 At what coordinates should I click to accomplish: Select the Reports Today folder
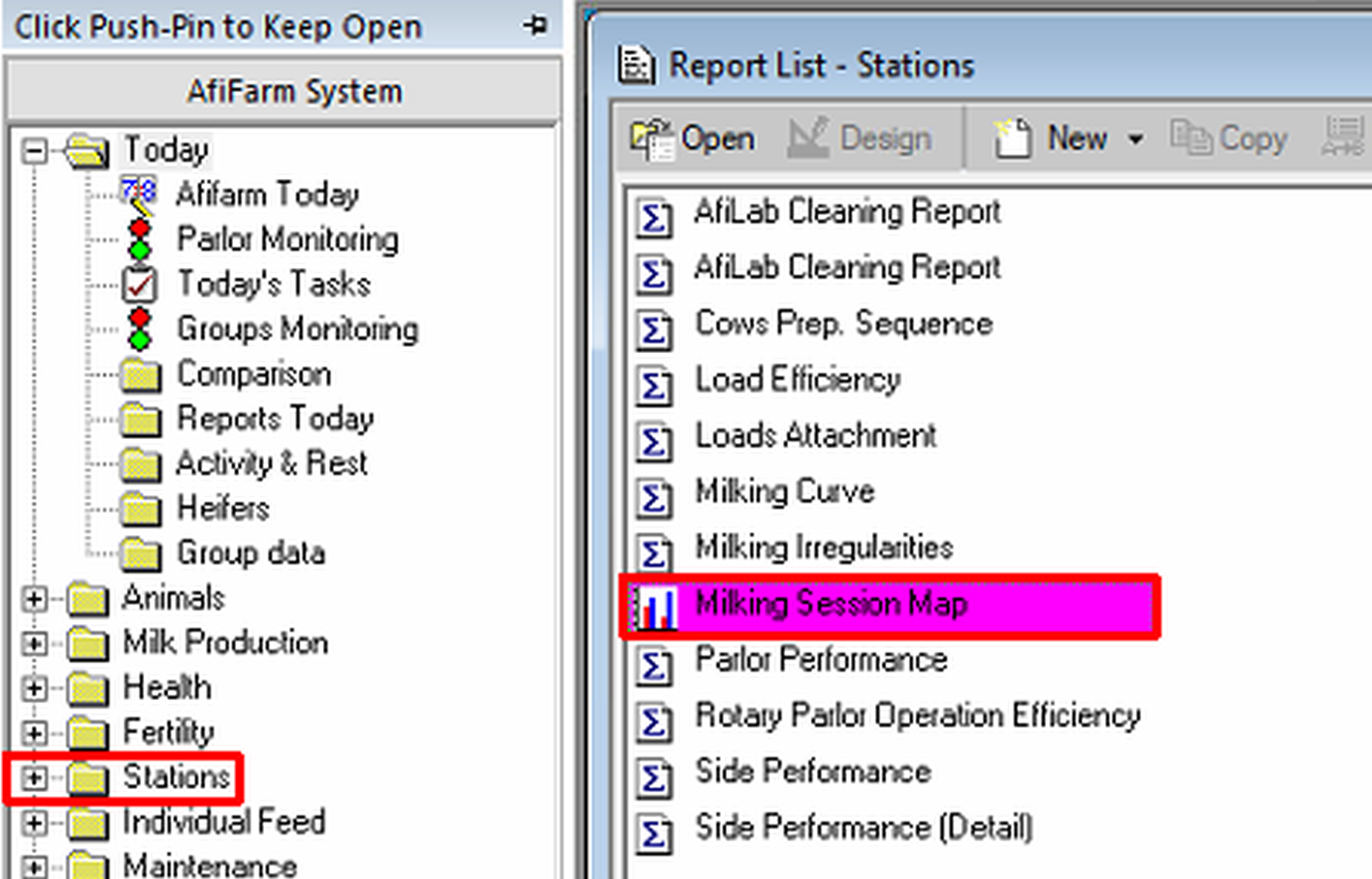(x=275, y=419)
